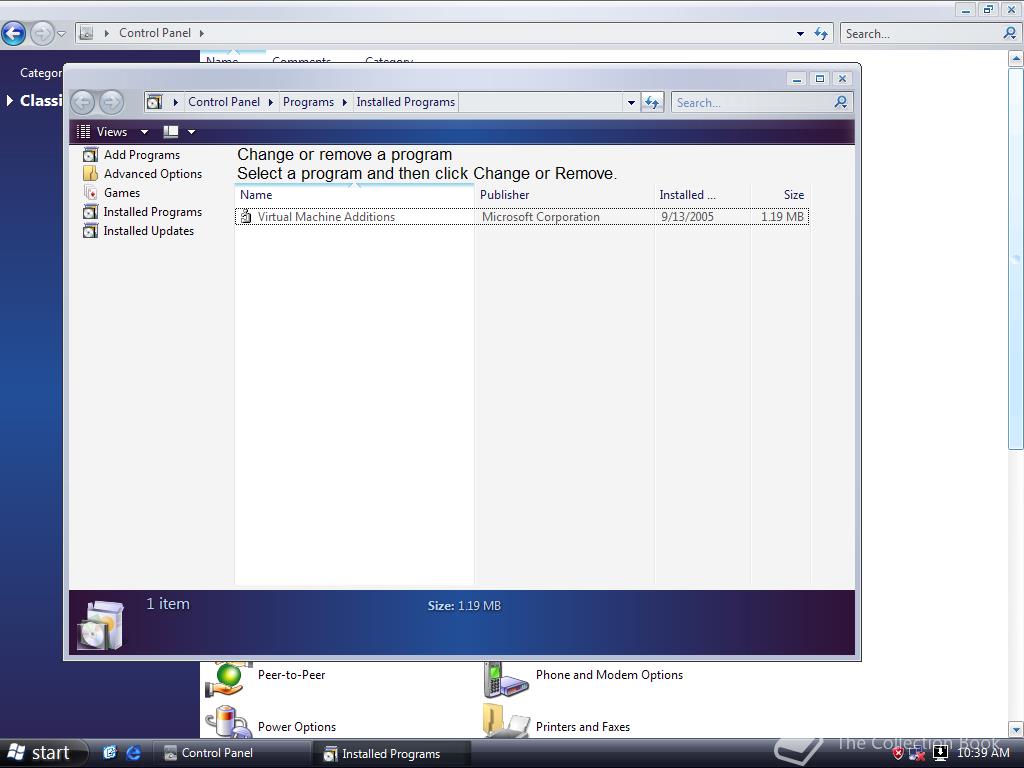Expand Installed Programs address bar history dropdown
The height and width of the screenshot is (768, 1024).
tap(631, 103)
